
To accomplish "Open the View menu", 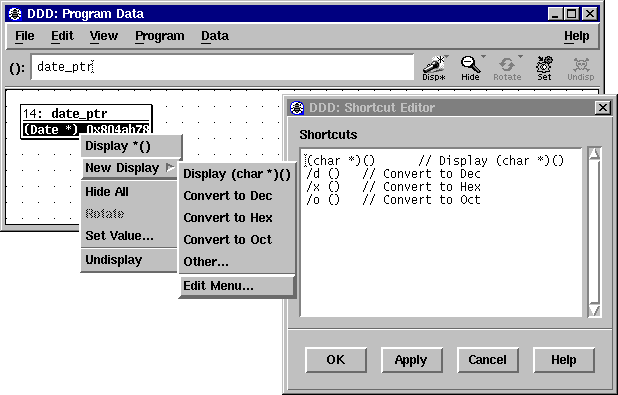I will pos(104,36).
